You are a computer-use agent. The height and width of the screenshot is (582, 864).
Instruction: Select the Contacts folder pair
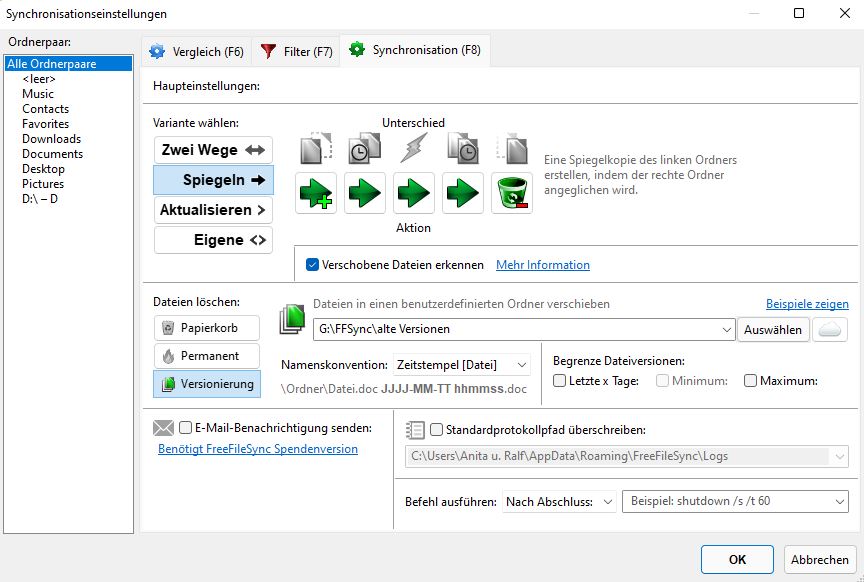pyautogui.click(x=46, y=109)
